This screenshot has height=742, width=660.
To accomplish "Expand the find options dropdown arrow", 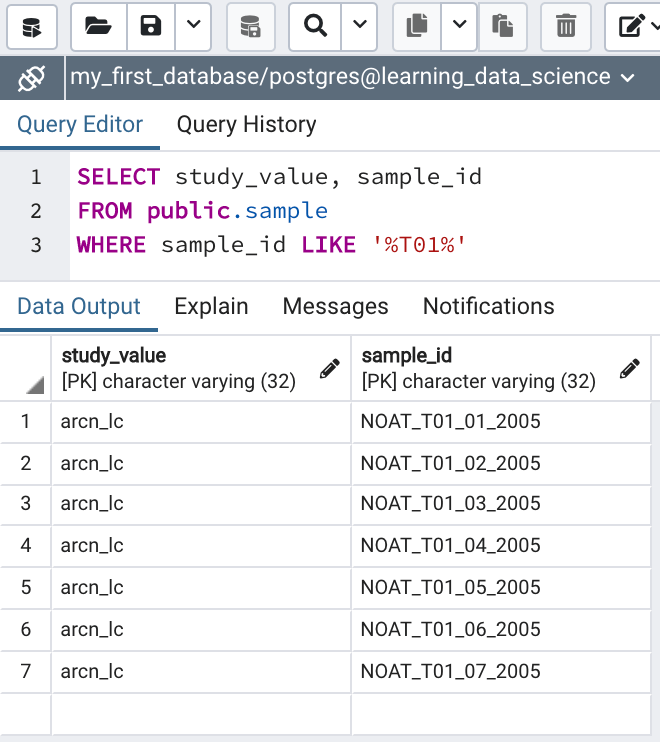I will tap(358, 26).
